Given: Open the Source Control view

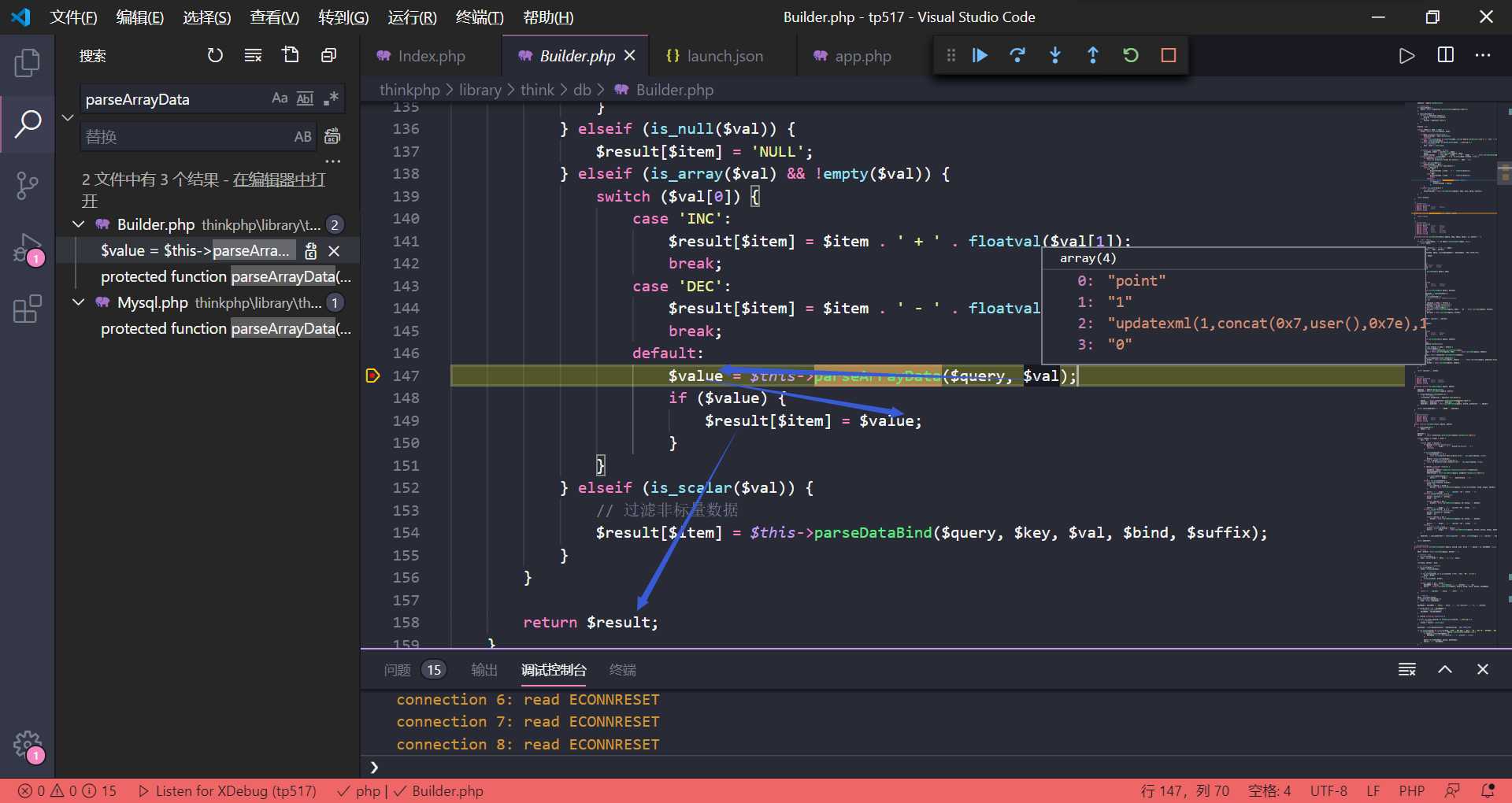Looking at the screenshot, I should (x=28, y=186).
